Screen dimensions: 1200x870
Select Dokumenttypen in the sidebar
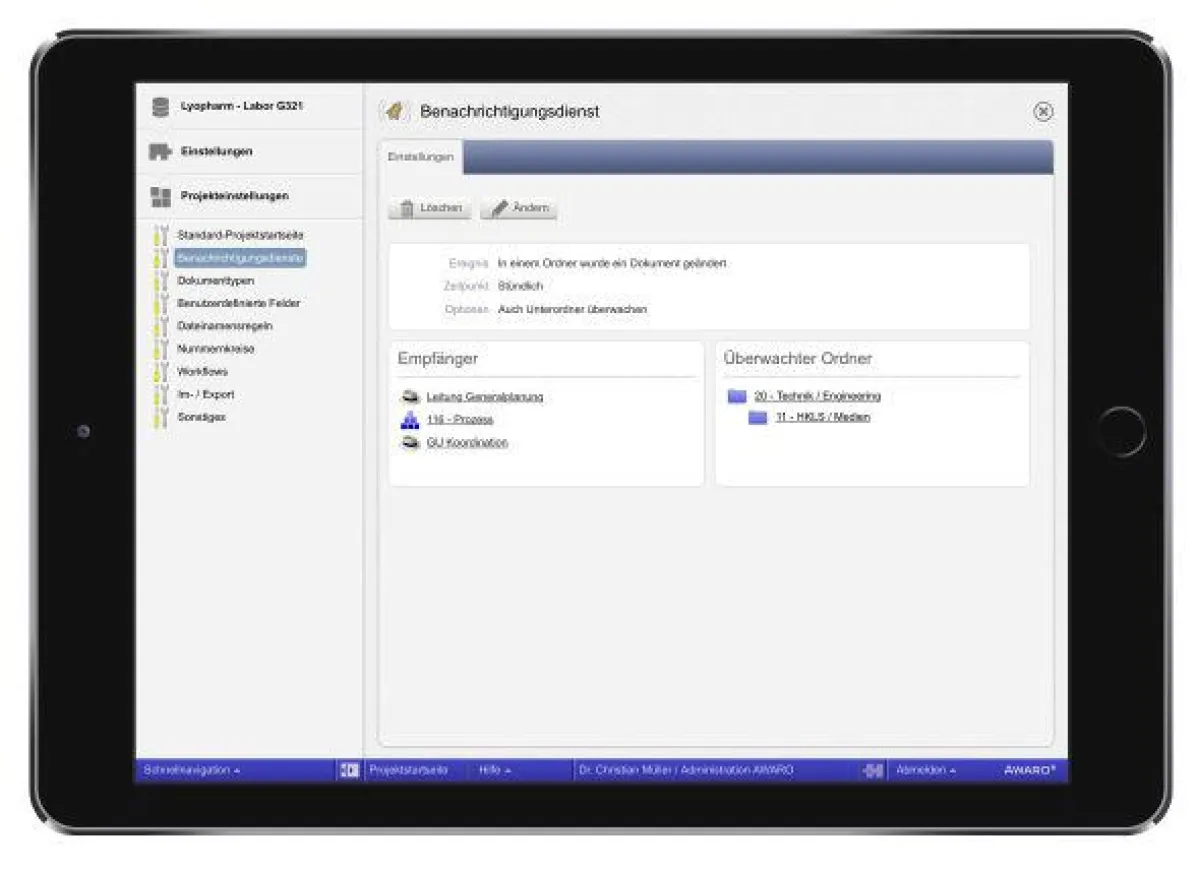click(x=215, y=281)
